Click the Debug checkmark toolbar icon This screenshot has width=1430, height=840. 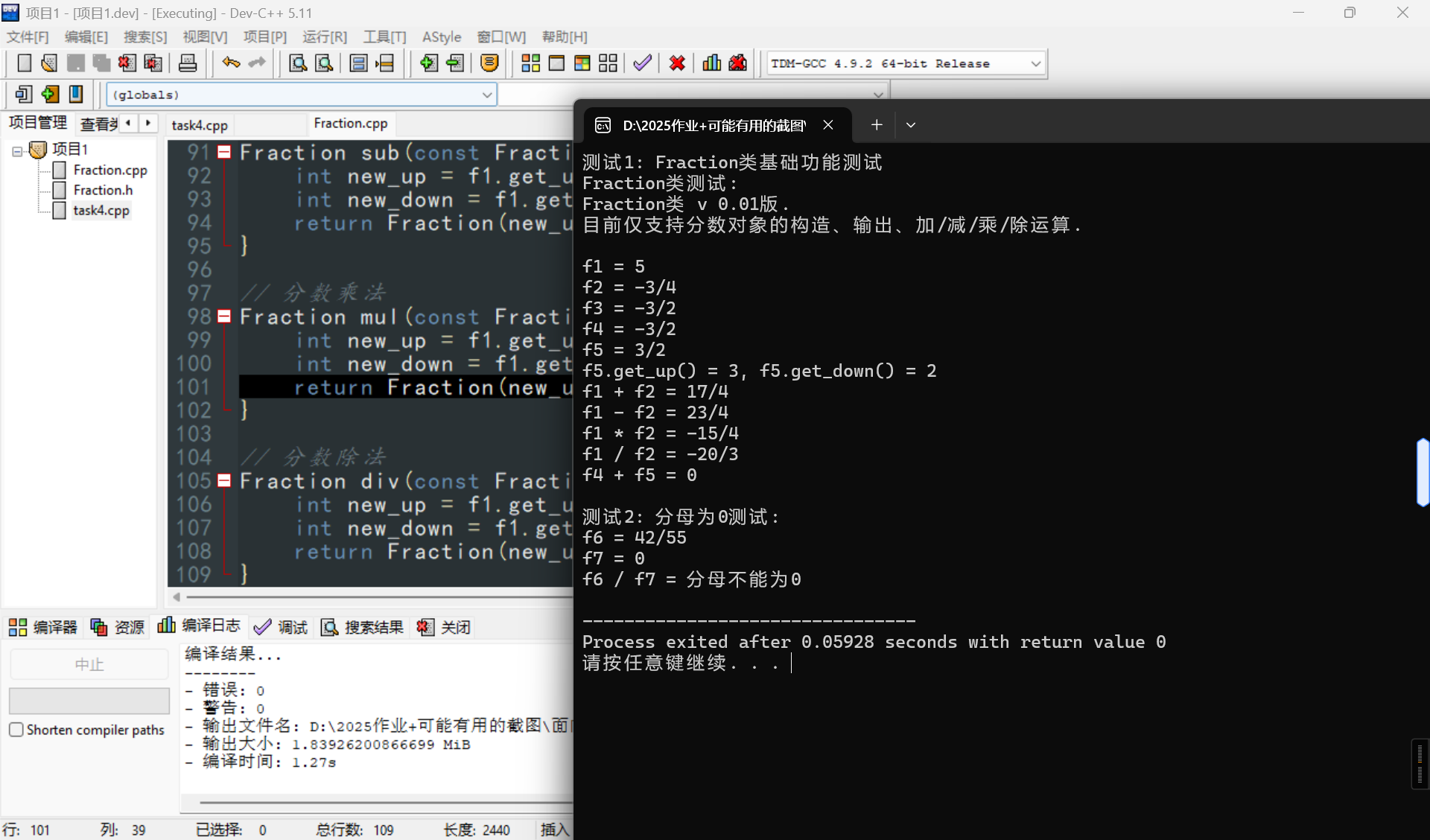pyautogui.click(x=642, y=63)
